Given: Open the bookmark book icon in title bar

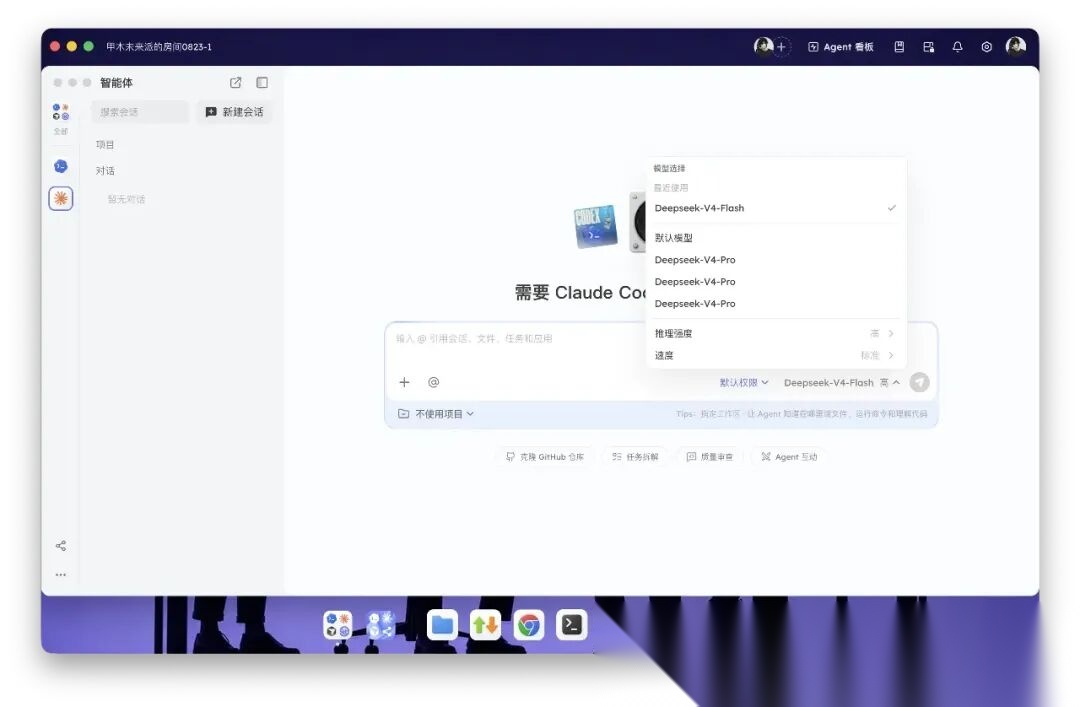Looking at the screenshot, I should coord(899,47).
